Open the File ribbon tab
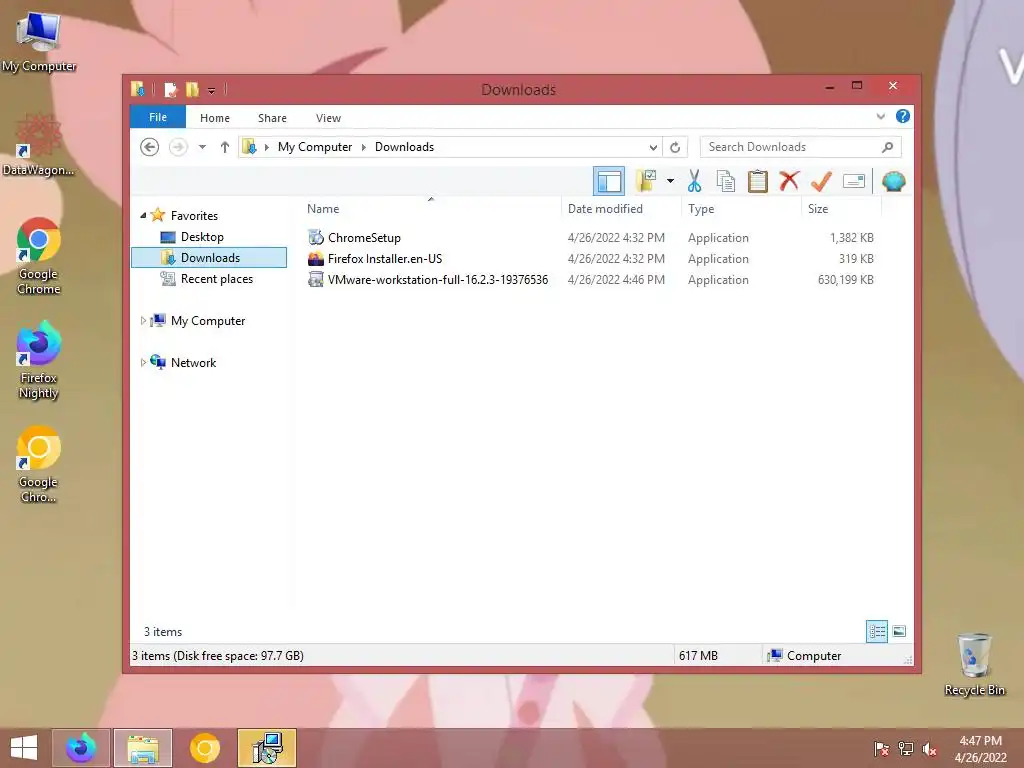Image resolution: width=1024 pixels, height=768 pixels. 158,118
